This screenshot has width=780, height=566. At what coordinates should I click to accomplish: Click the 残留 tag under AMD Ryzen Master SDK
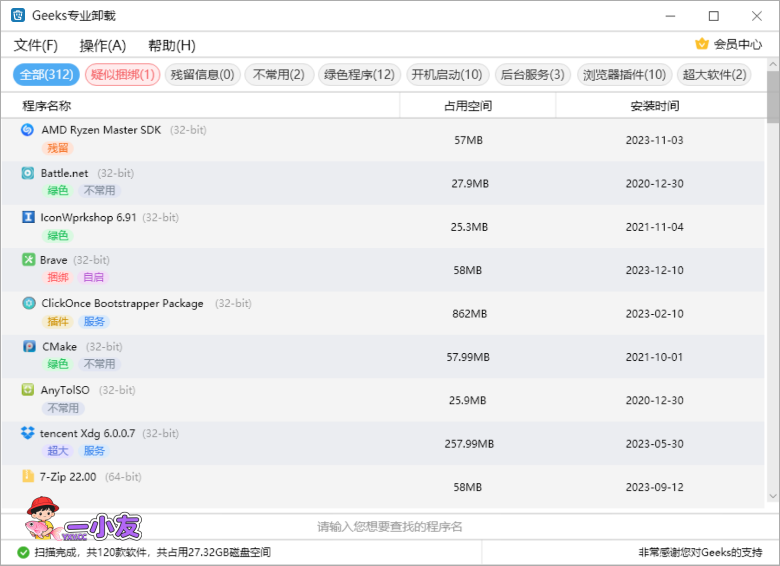(58, 148)
